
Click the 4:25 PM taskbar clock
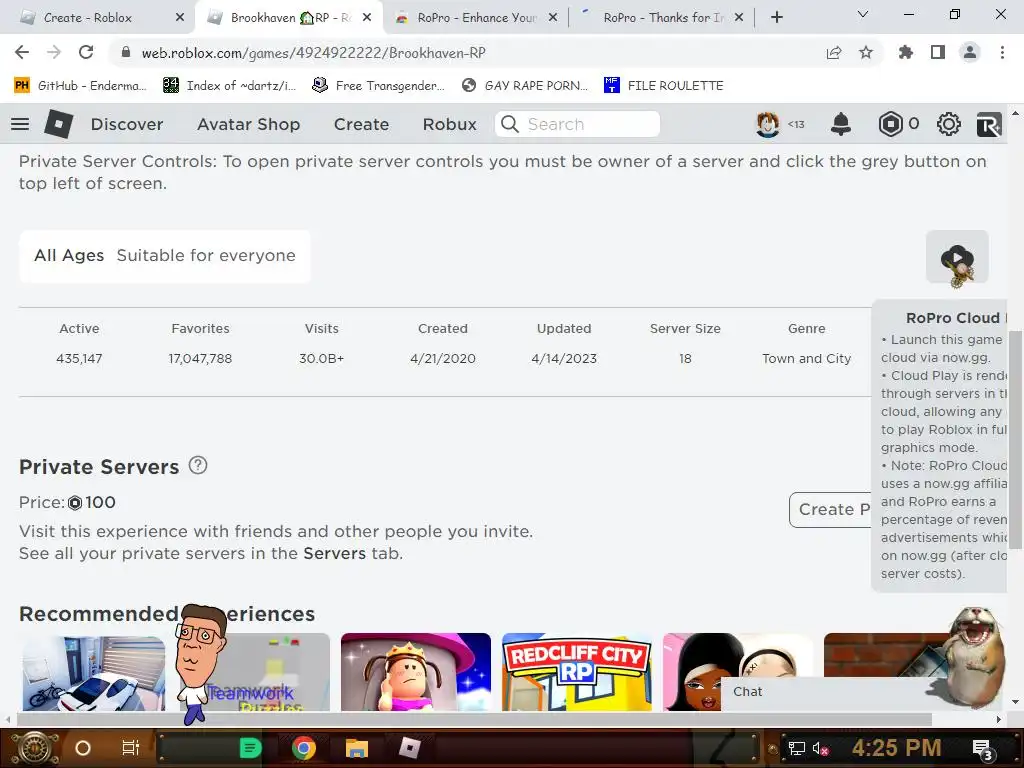click(896, 748)
